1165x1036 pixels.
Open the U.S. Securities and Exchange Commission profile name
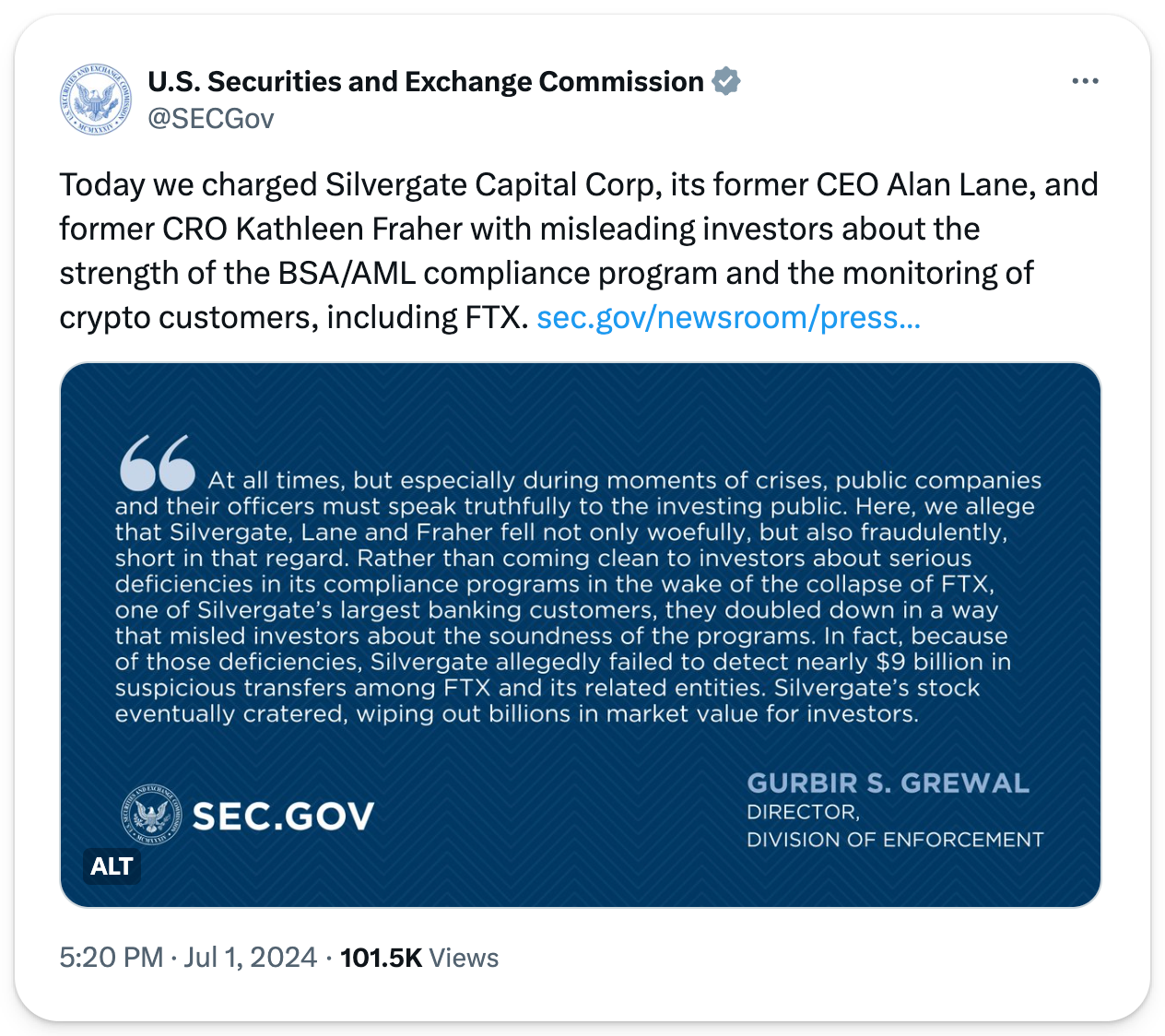pos(425,81)
